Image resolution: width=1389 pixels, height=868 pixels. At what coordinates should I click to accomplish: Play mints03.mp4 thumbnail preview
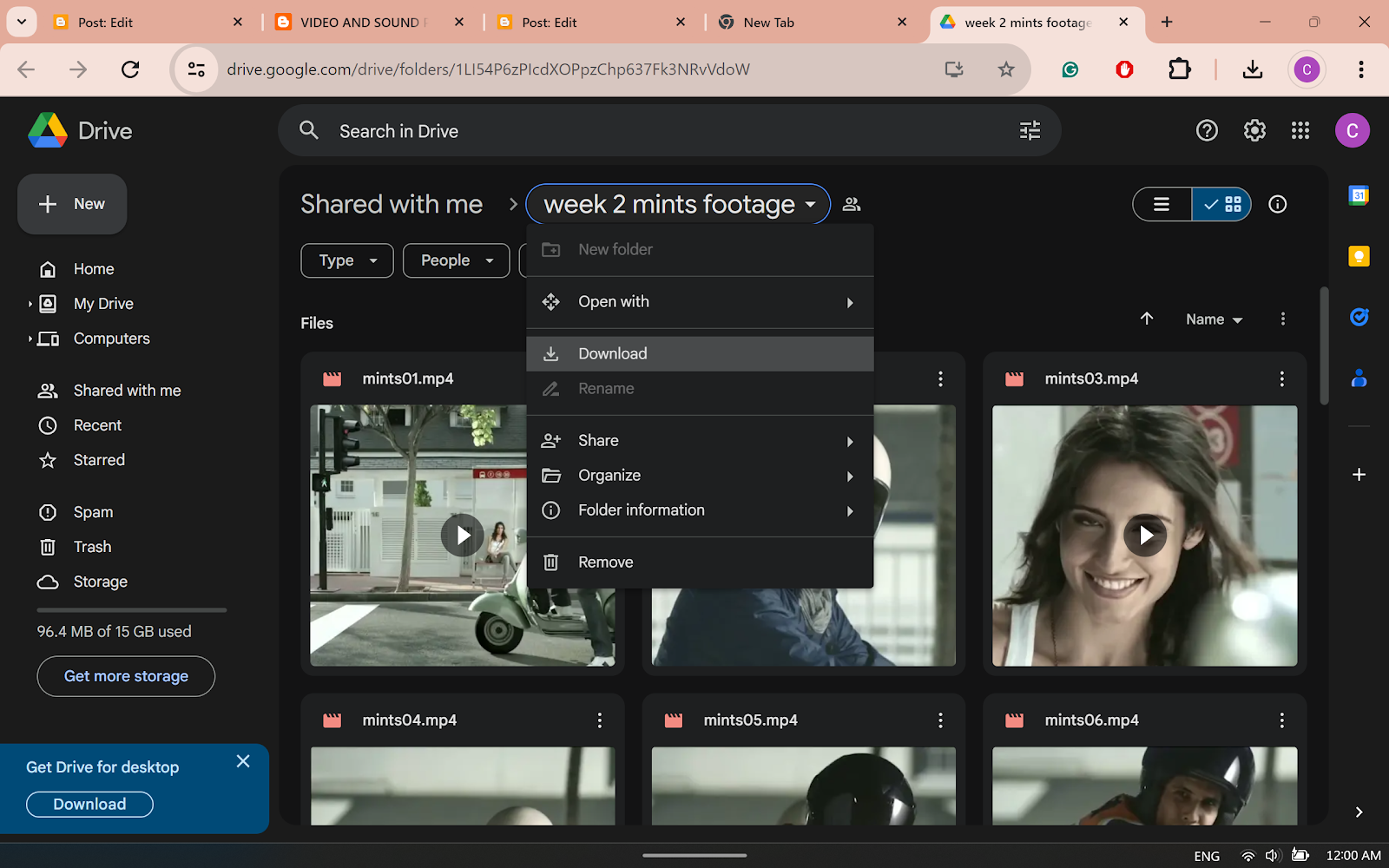point(1145,536)
